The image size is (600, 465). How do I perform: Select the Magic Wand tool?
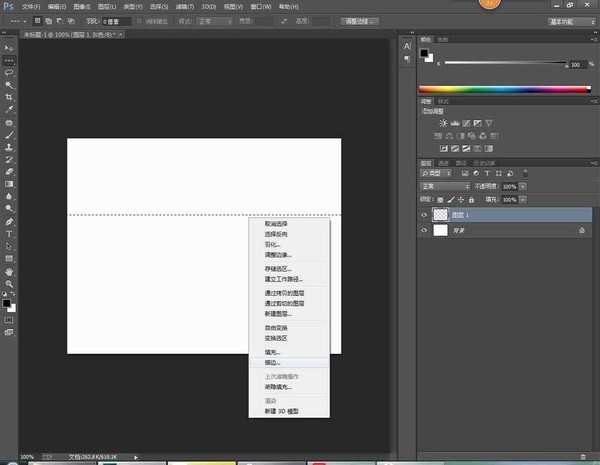coord(9,85)
